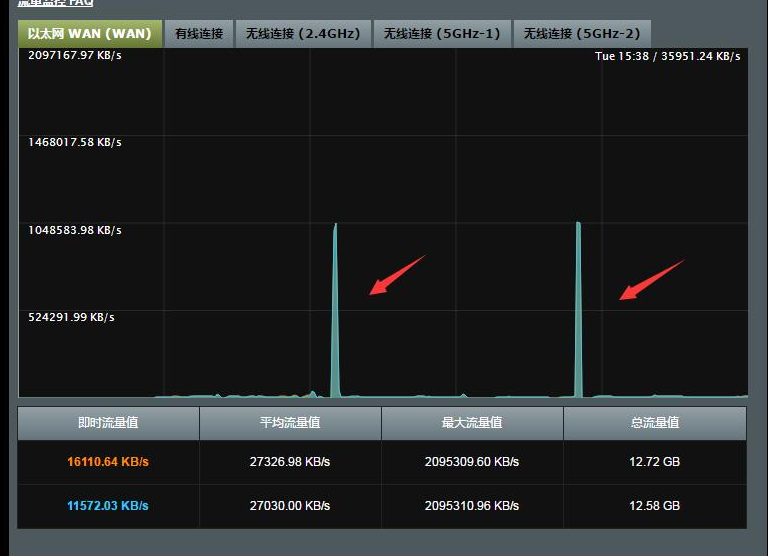Select the blue 11572.03 KB/s value
768x556 pixels.
pos(108,506)
